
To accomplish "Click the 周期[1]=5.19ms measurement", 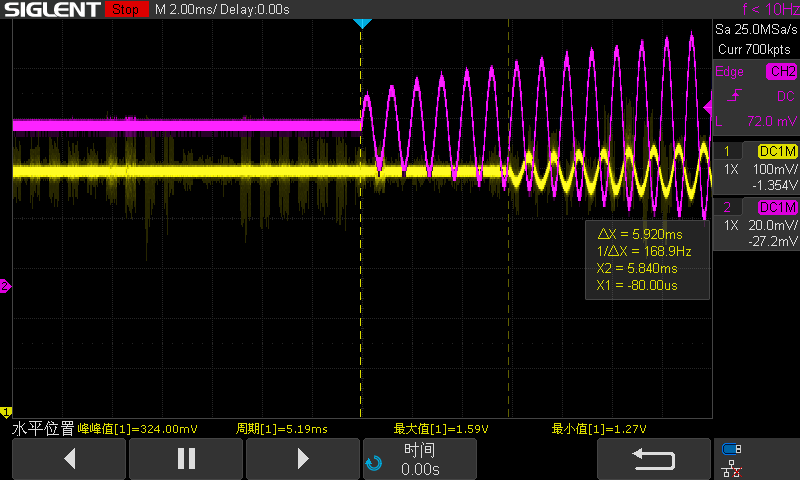I will tap(282, 429).
